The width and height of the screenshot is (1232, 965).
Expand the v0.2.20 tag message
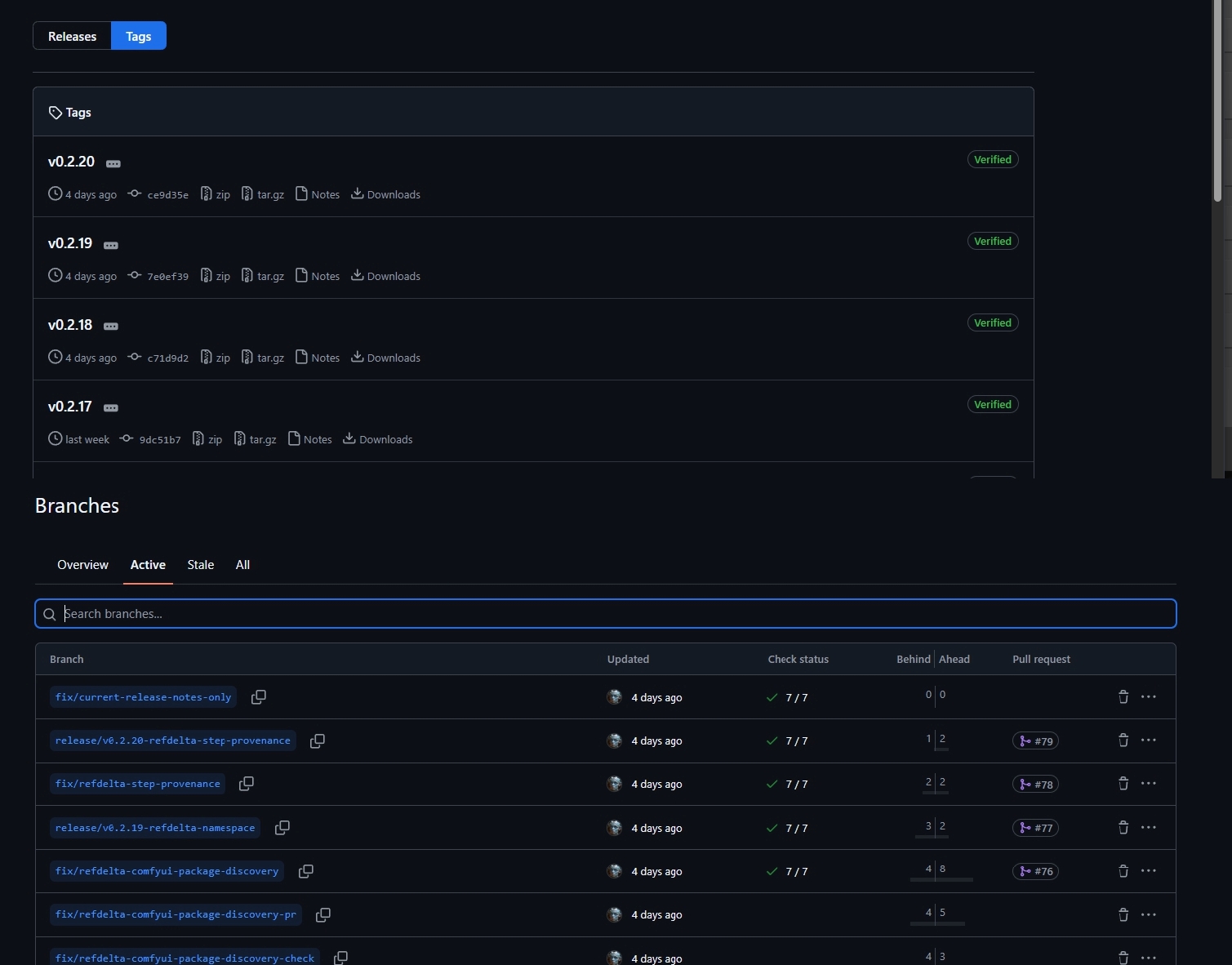click(113, 163)
